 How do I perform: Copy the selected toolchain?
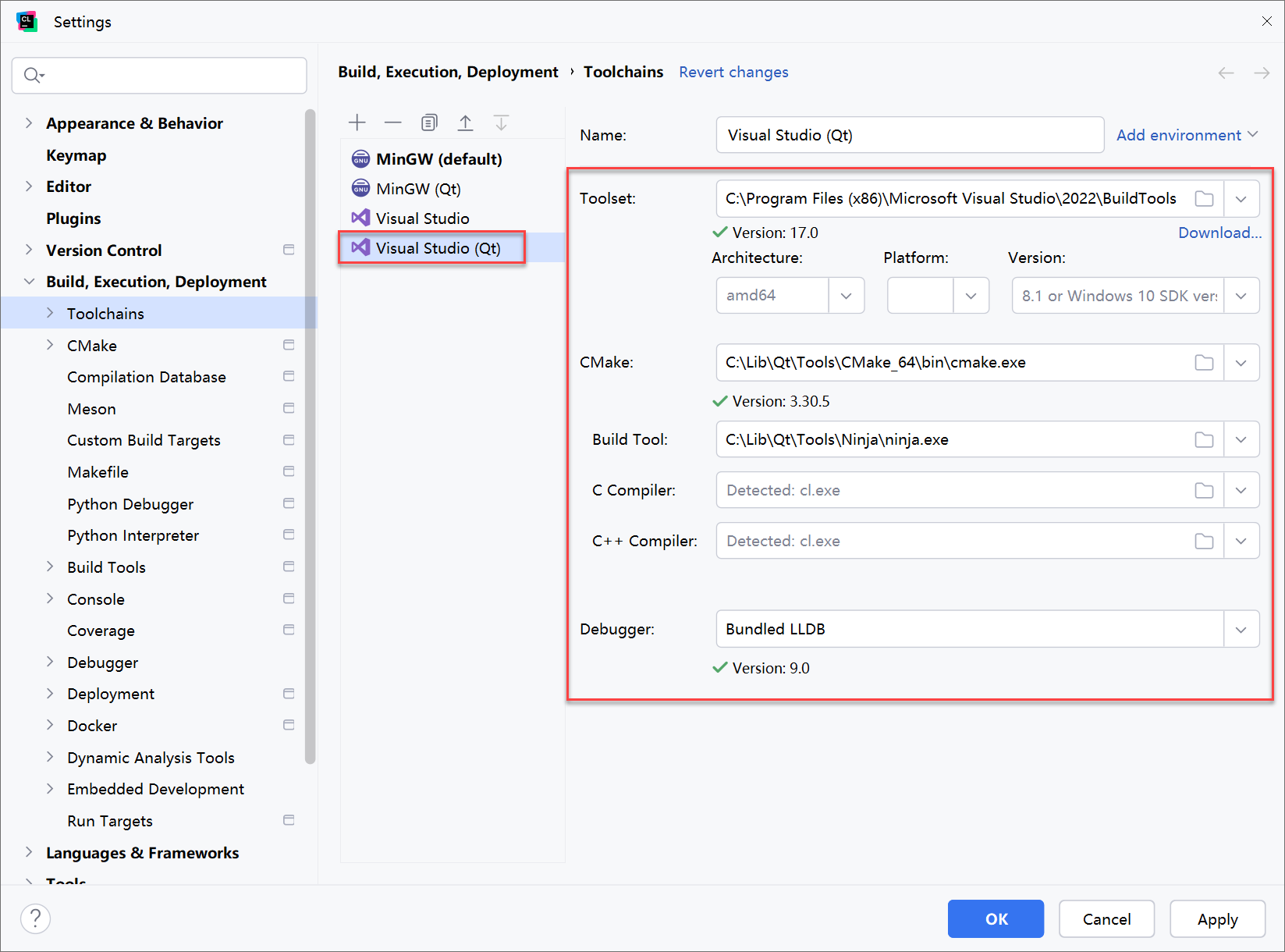[x=429, y=123]
